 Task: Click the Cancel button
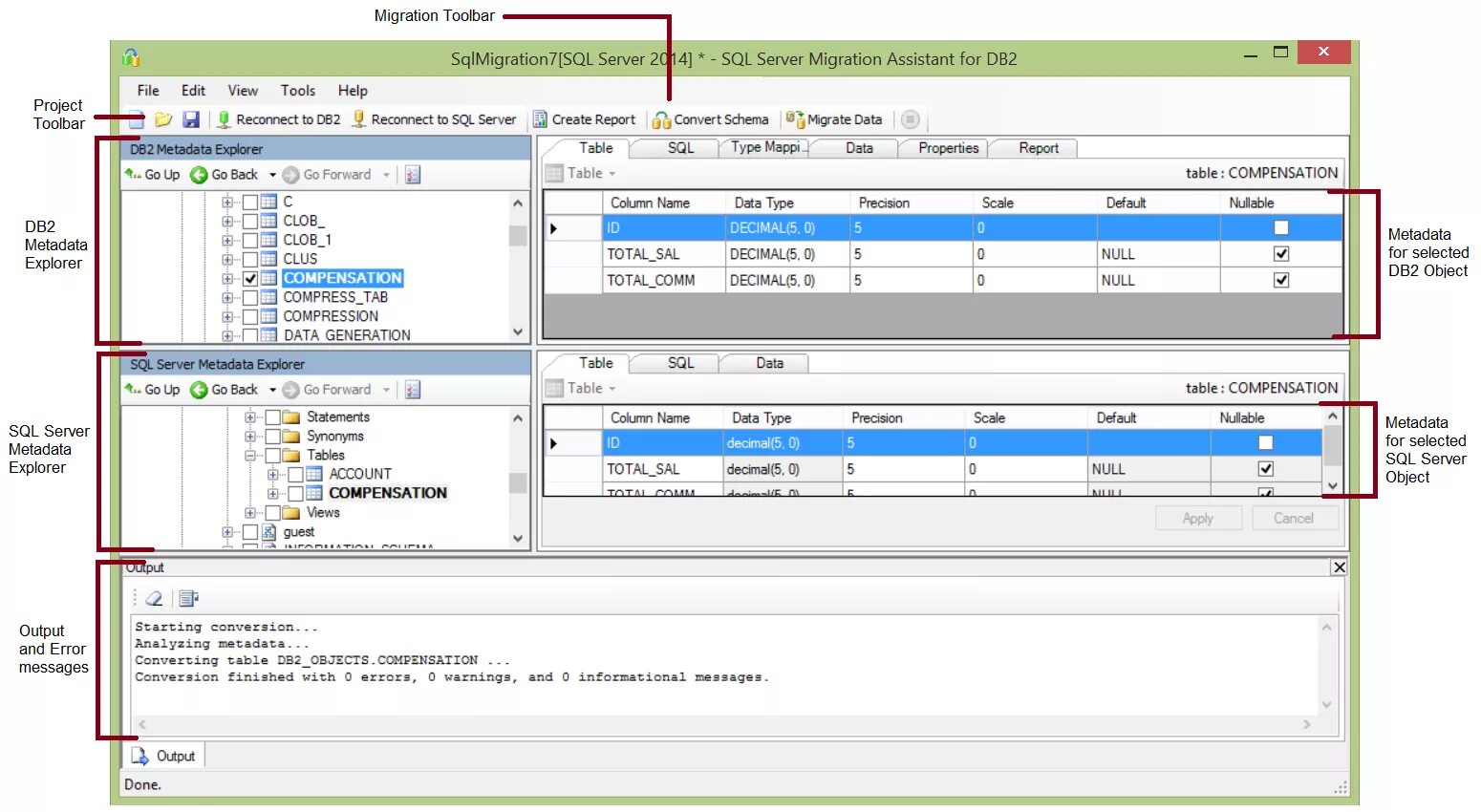(1294, 518)
